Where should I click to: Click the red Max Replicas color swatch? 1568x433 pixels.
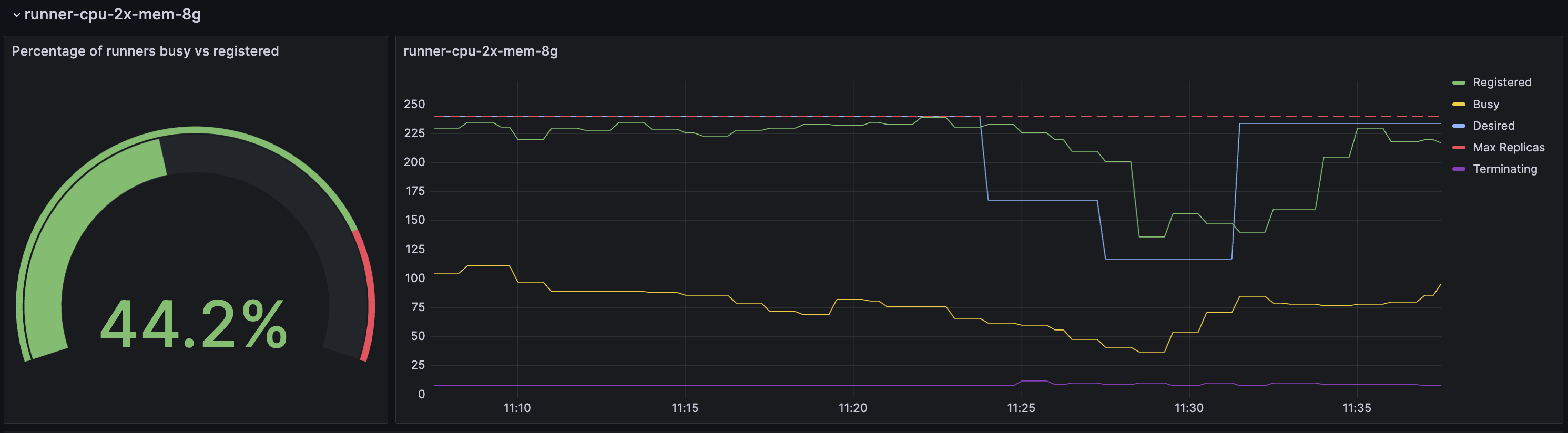pyautogui.click(x=1459, y=148)
